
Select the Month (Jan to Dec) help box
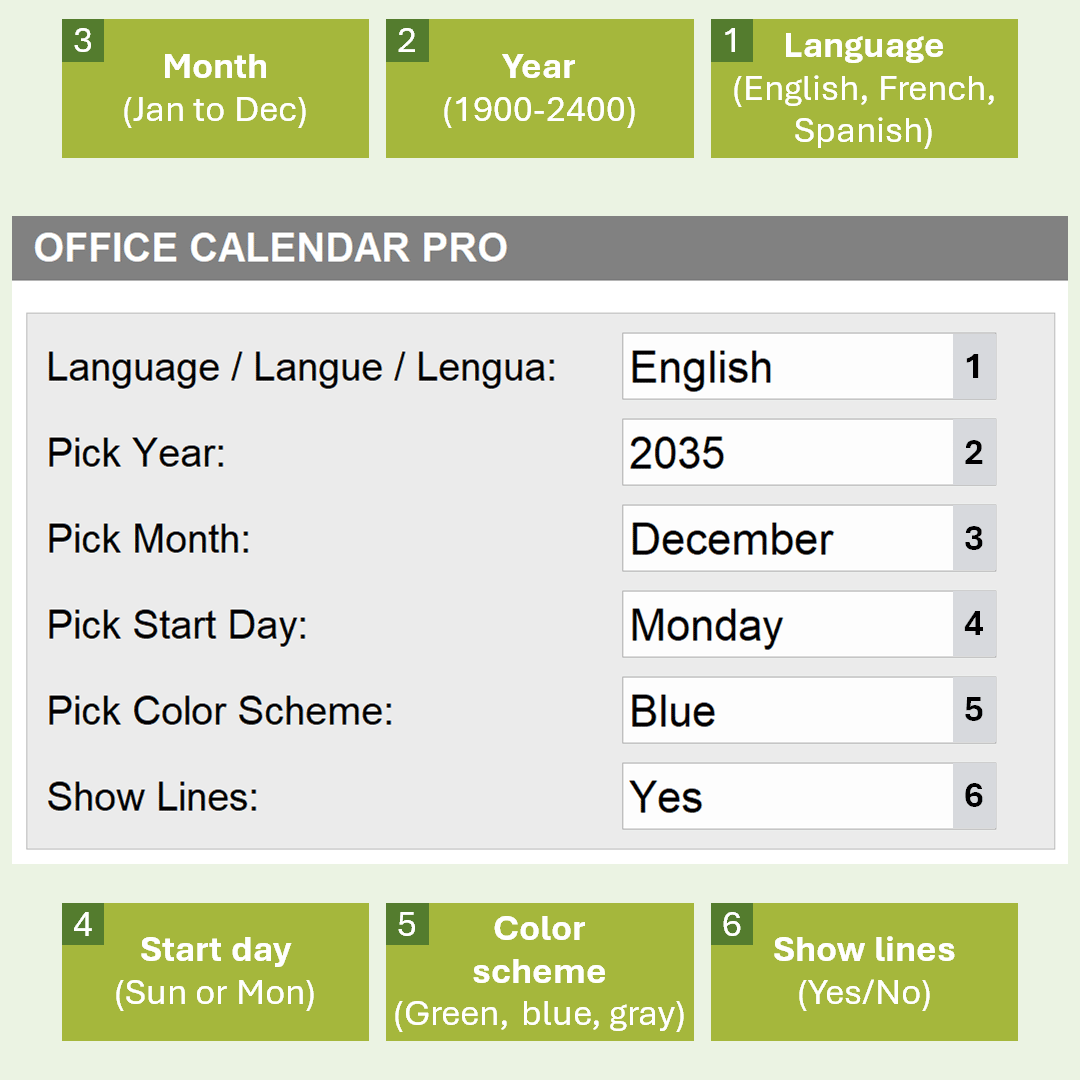point(215,87)
